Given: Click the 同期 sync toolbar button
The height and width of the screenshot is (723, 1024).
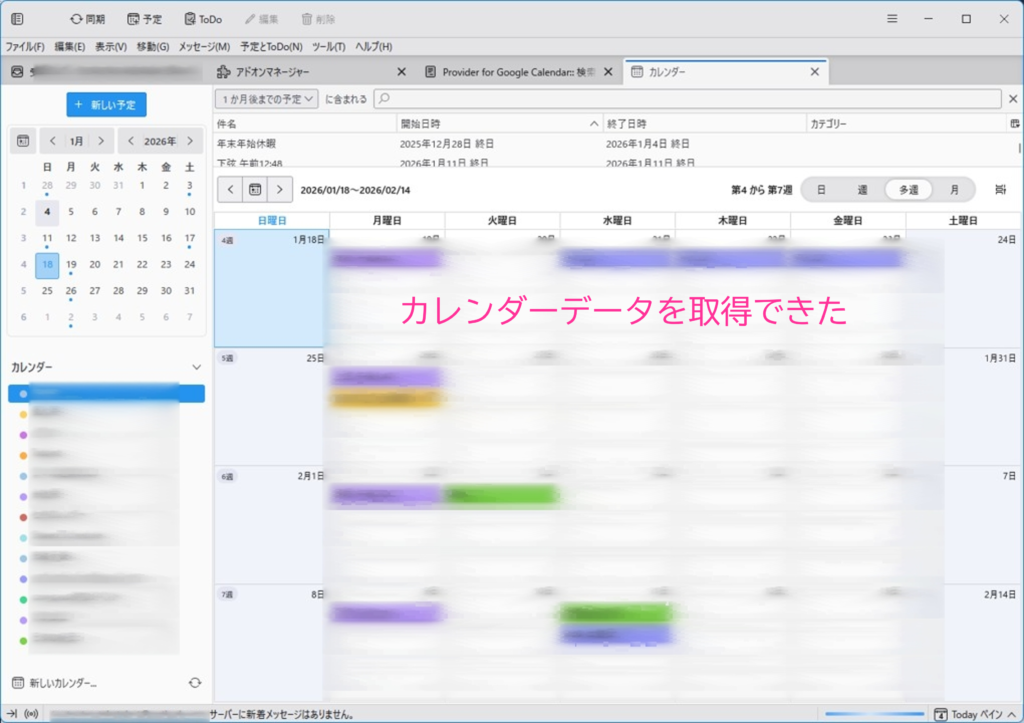Looking at the screenshot, I should point(87,19).
